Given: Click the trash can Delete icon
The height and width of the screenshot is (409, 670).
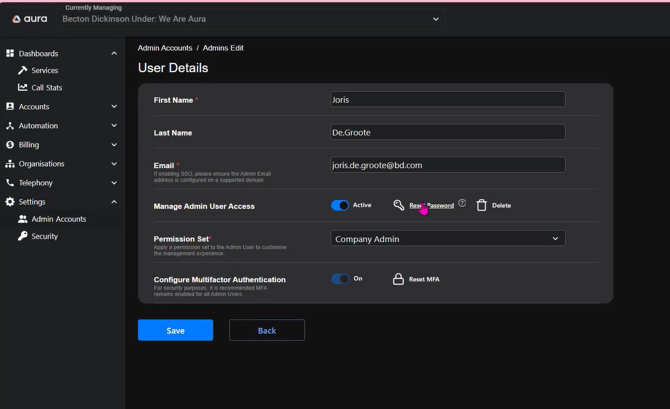Looking at the screenshot, I should [x=481, y=205].
